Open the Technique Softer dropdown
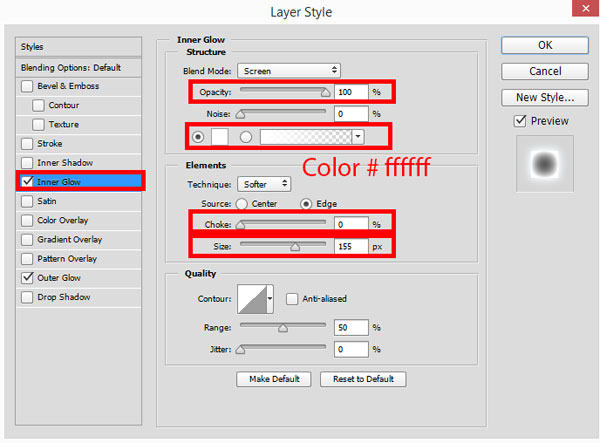The width and height of the screenshot is (600, 443). point(264,184)
